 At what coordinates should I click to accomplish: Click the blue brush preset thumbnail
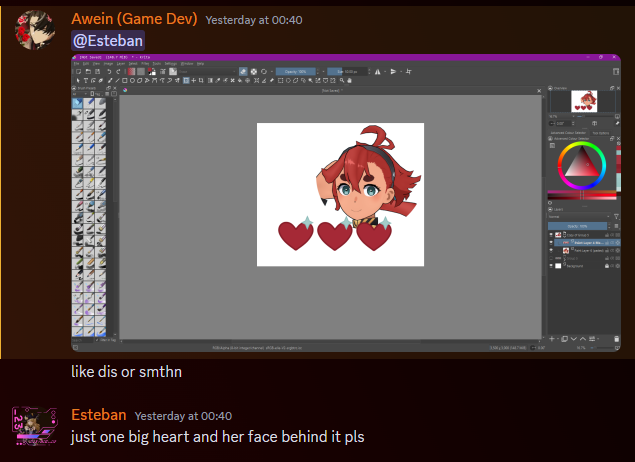(77, 103)
